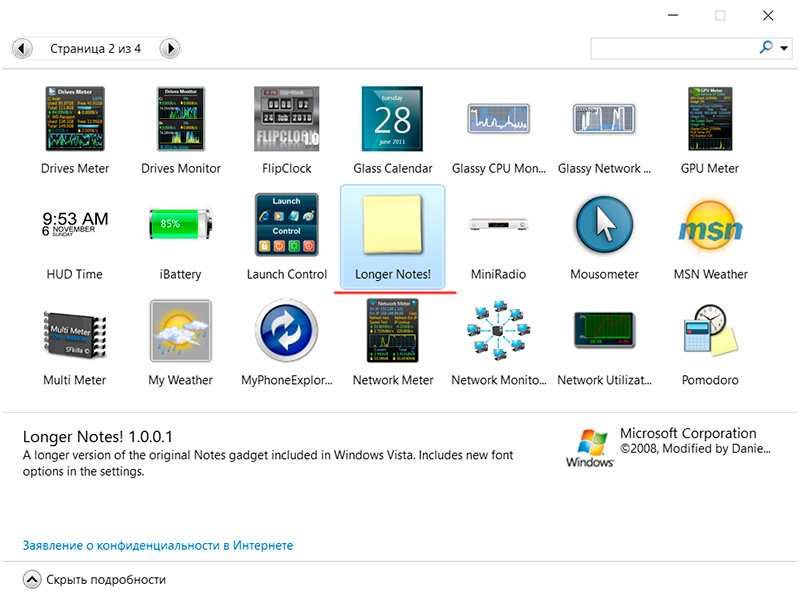Screen dimensions: 800x605
Task: Select the Drives Meter gadget icon
Action: coord(75,119)
